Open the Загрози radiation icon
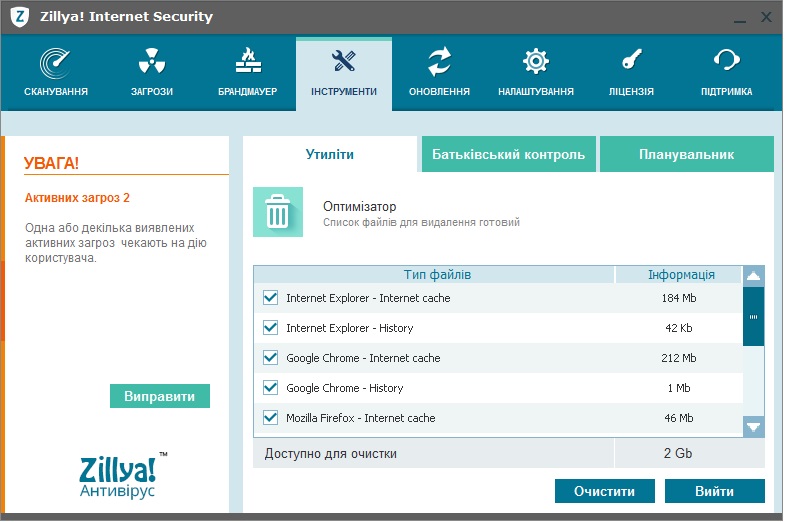The height and width of the screenshot is (522, 785). [x=152, y=61]
